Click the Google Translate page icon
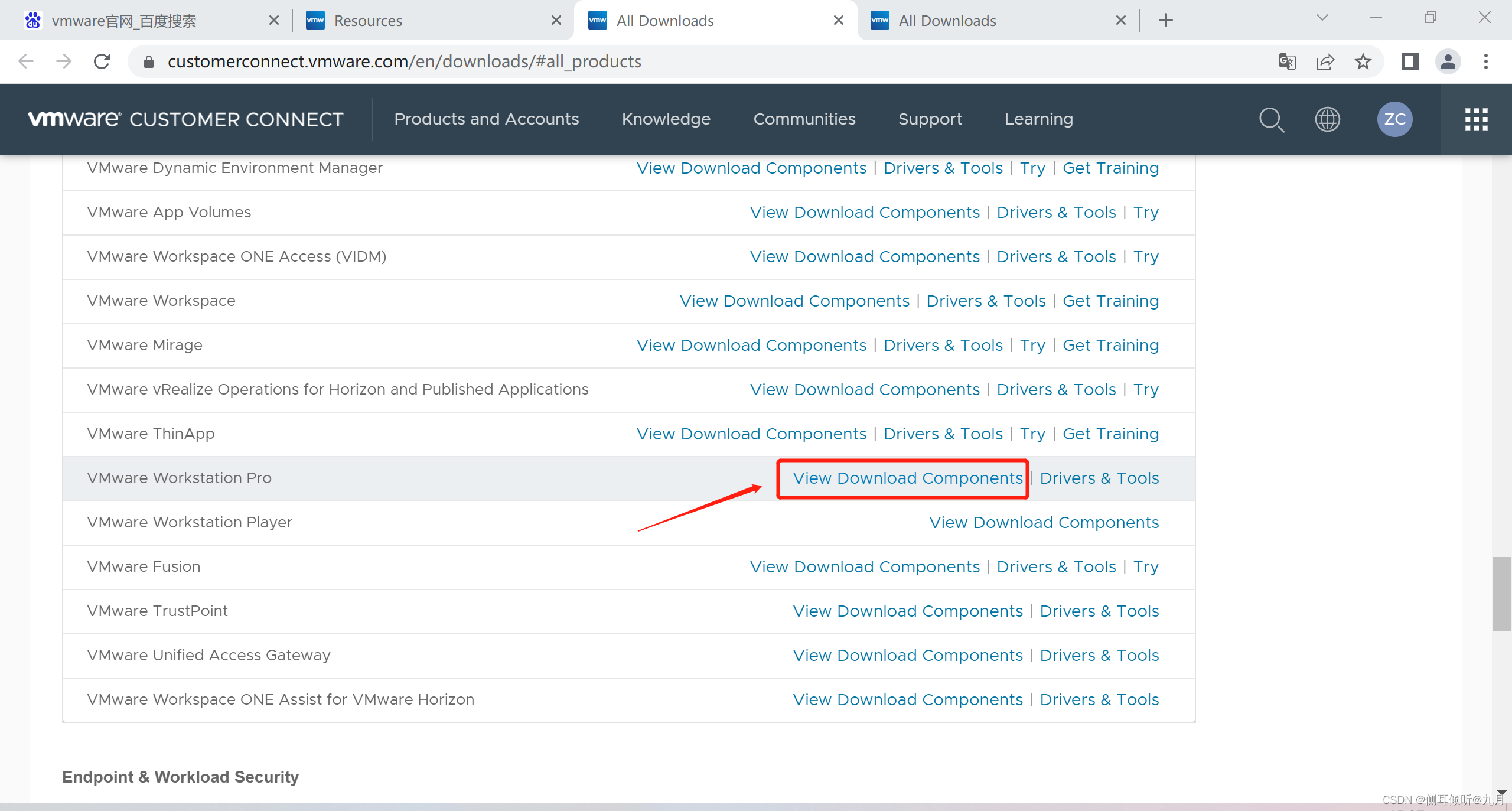1512x811 pixels. coord(1287,61)
